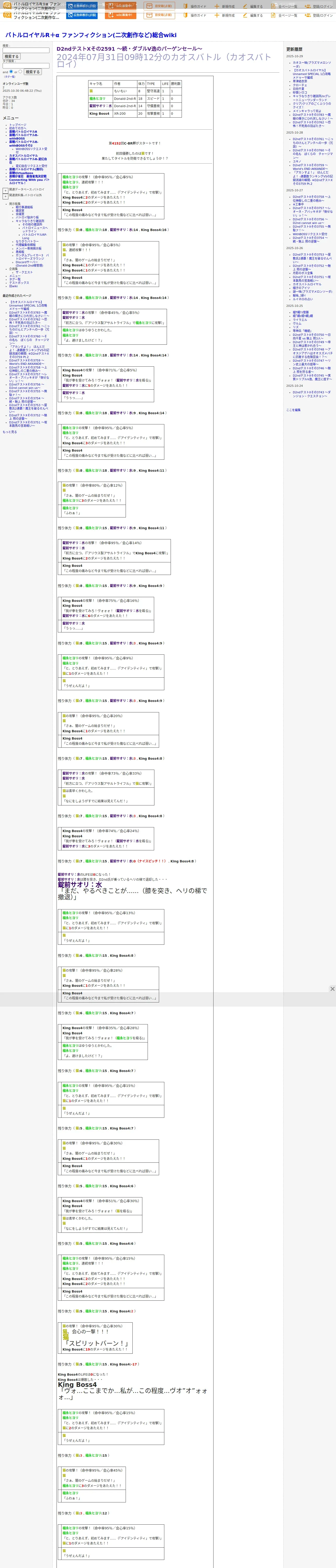The image size is (336, 1568).
Task: Click 検索する button beside the and/or radios
Action: click(32, 72)
